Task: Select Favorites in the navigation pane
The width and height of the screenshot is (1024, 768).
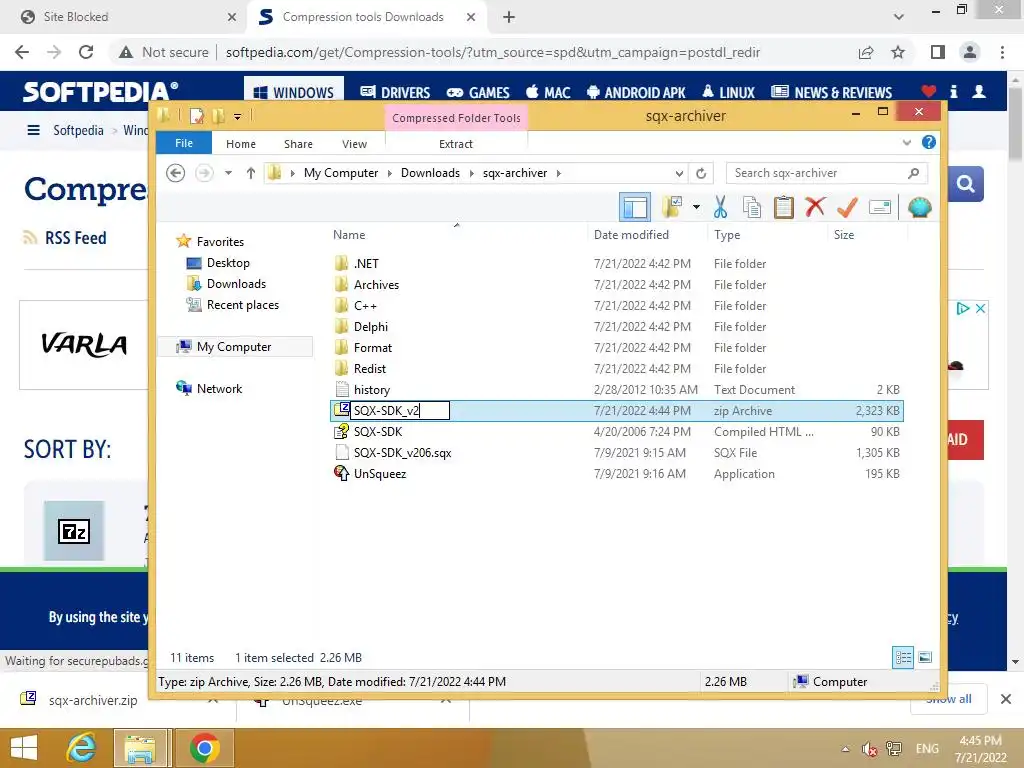Action: point(220,242)
